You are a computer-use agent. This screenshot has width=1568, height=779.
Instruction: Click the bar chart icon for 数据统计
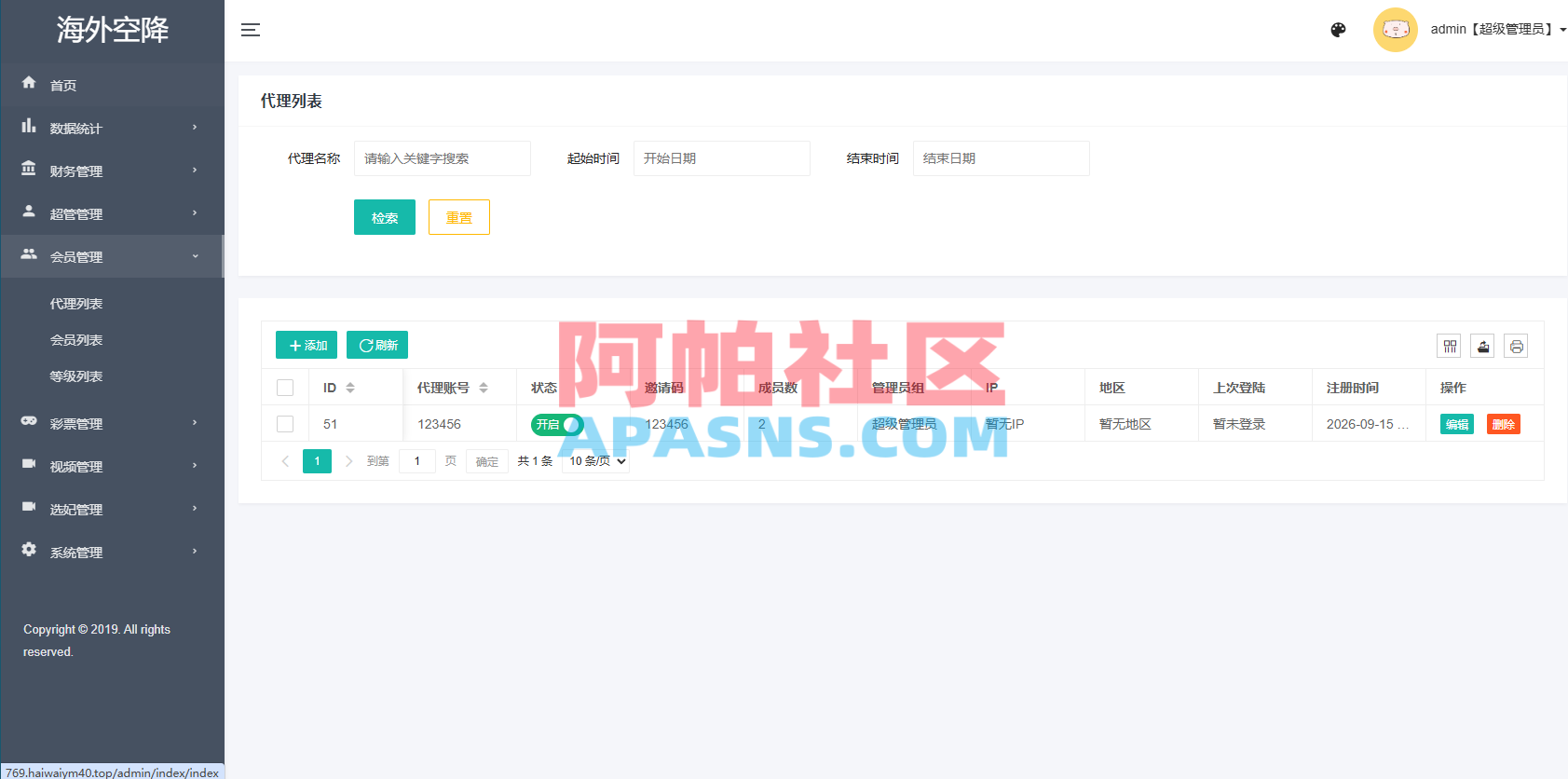tap(29, 126)
